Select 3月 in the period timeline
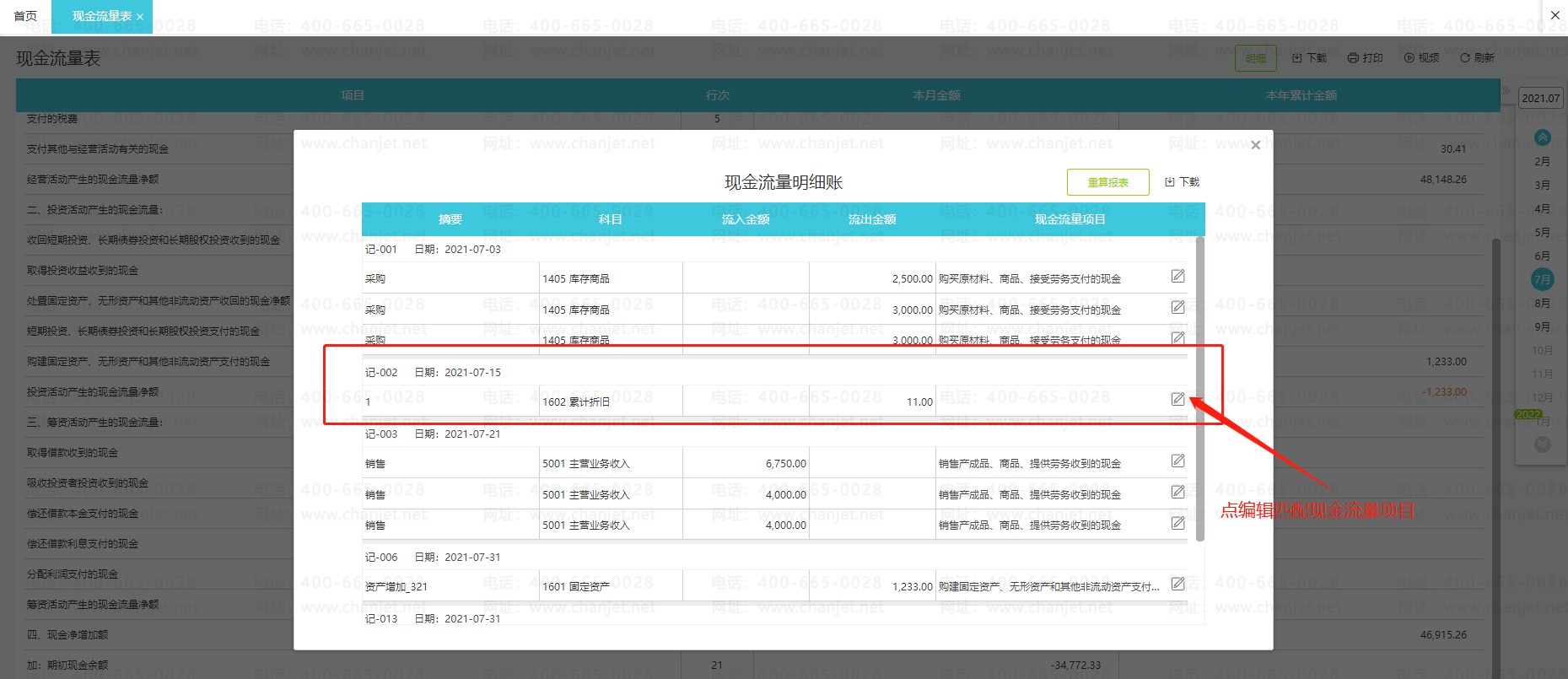This screenshot has height=679, width=1568. (1542, 185)
